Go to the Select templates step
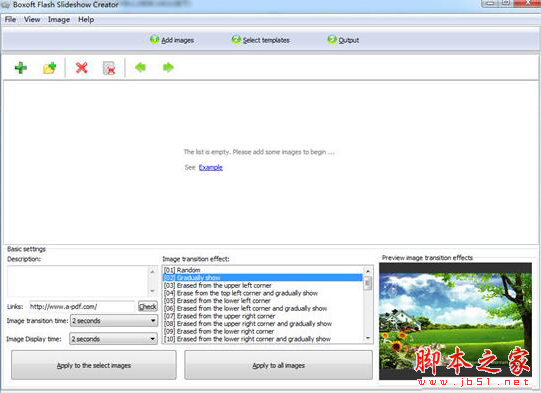The height and width of the screenshot is (393, 541). [x=260, y=40]
